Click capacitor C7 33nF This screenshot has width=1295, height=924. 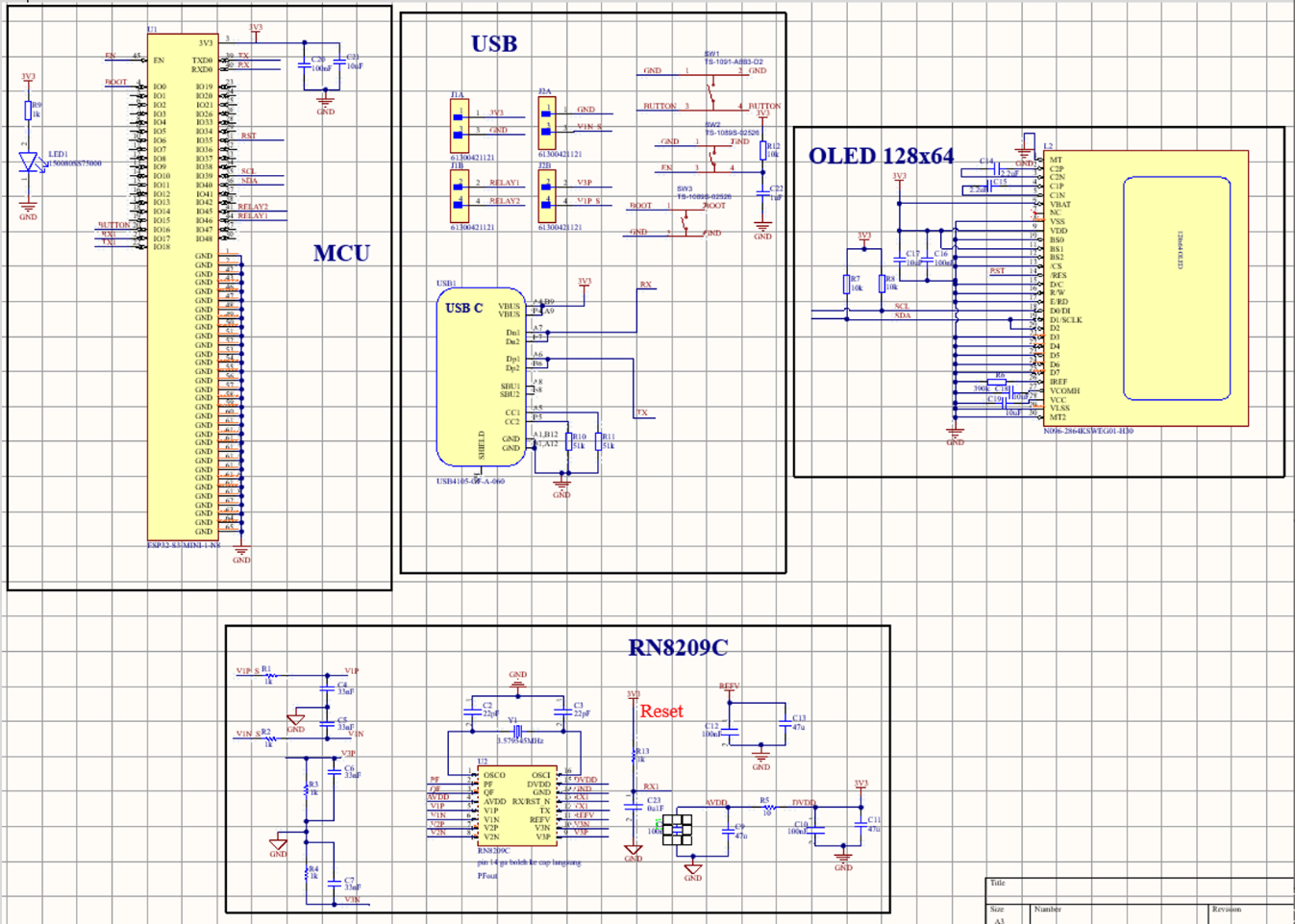tap(334, 882)
